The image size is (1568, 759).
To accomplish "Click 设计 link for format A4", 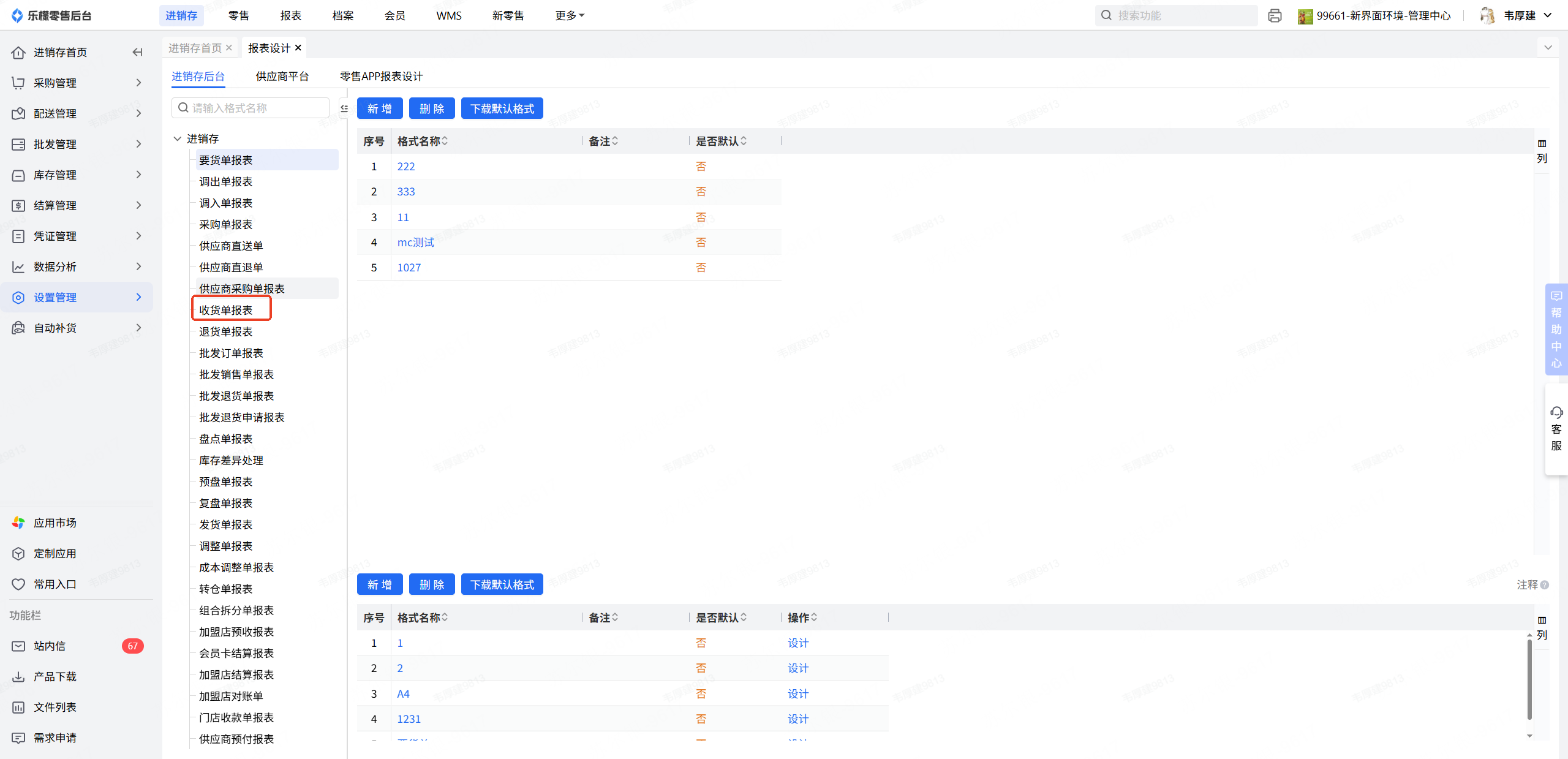I will [x=797, y=693].
